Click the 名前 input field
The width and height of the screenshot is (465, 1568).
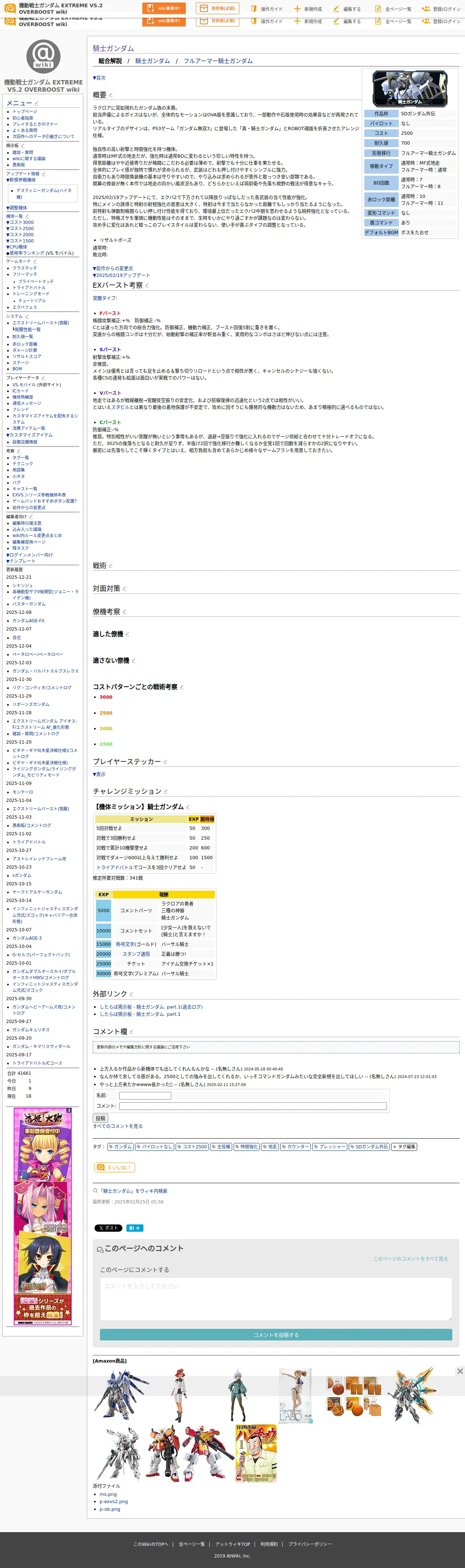pos(145,1096)
